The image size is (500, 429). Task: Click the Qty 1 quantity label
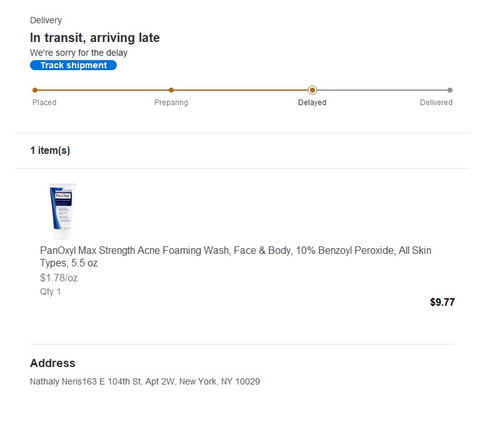(x=50, y=292)
